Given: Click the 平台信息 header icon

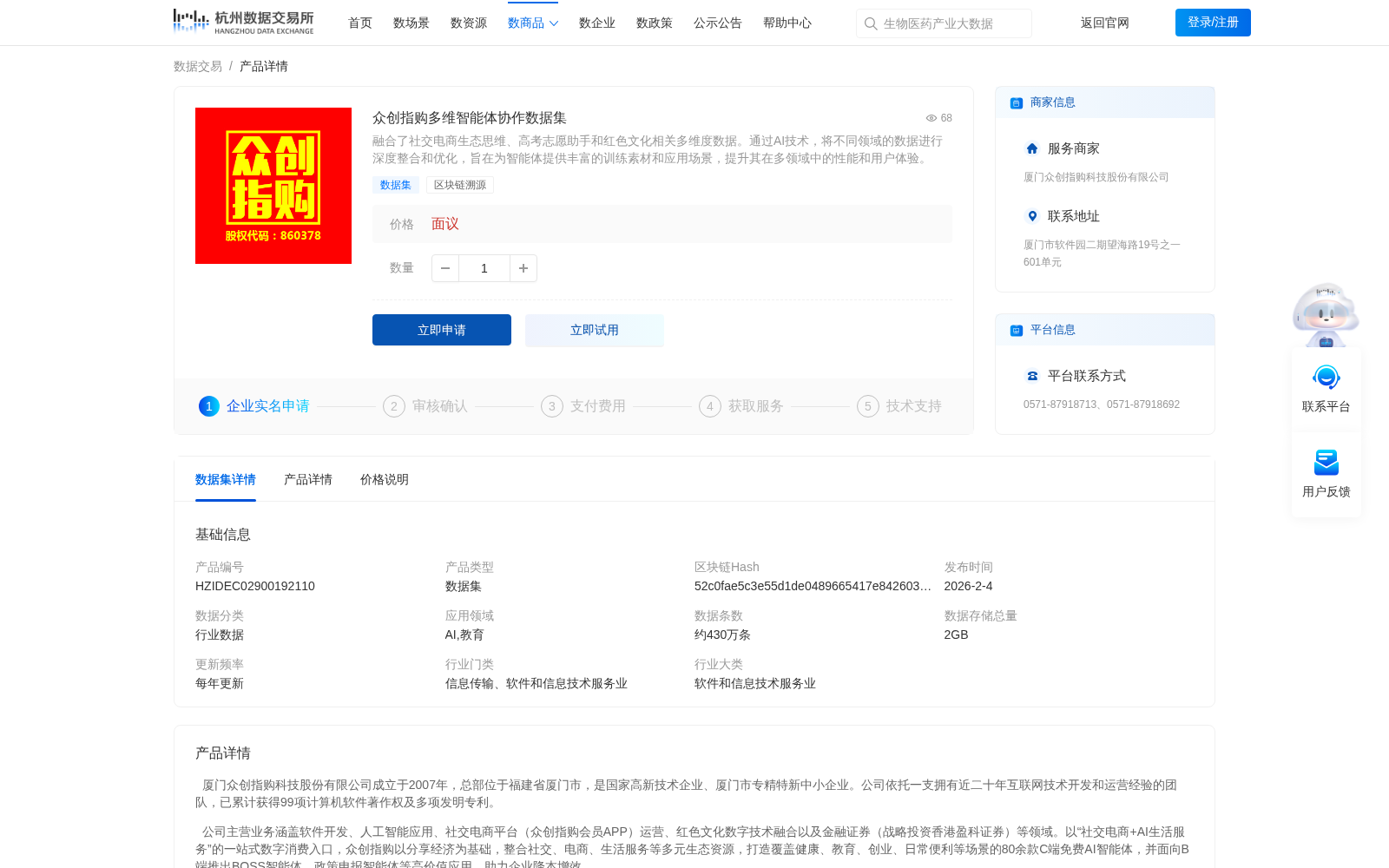Looking at the screenshot, I should (1017, 331).
